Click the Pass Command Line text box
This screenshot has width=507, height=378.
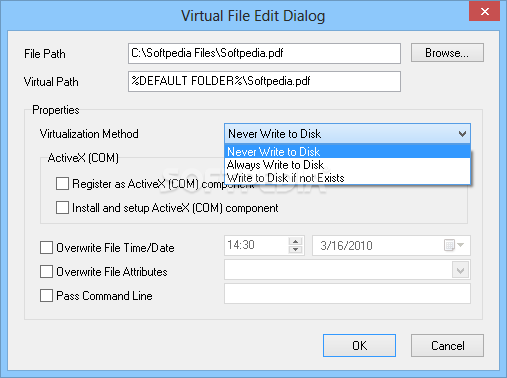coord(347,294)
